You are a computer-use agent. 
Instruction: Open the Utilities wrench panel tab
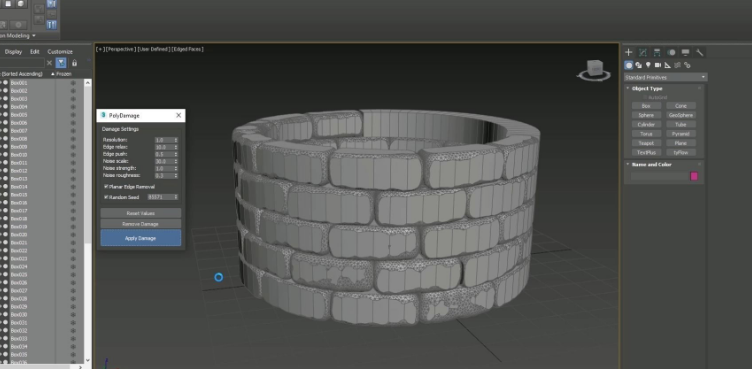coord(700,52)
